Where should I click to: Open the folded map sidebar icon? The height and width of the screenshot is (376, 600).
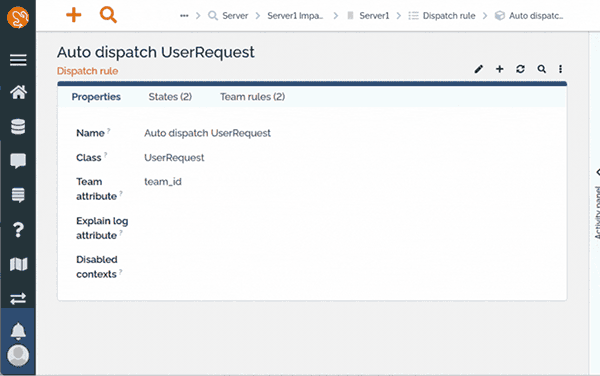tap(18, 264)
